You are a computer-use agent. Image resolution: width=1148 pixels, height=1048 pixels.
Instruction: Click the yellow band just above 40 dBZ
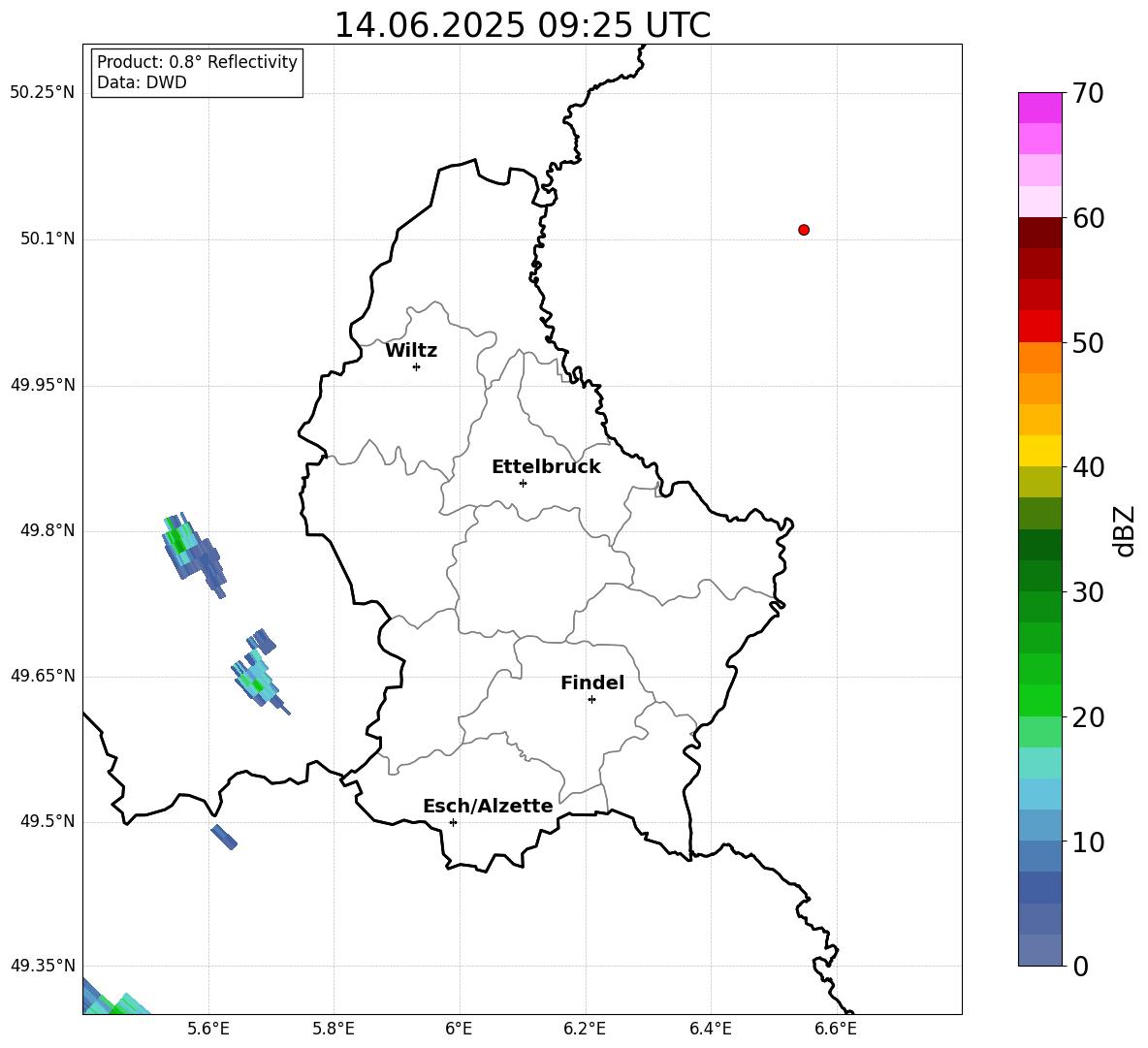(1039, 451)
